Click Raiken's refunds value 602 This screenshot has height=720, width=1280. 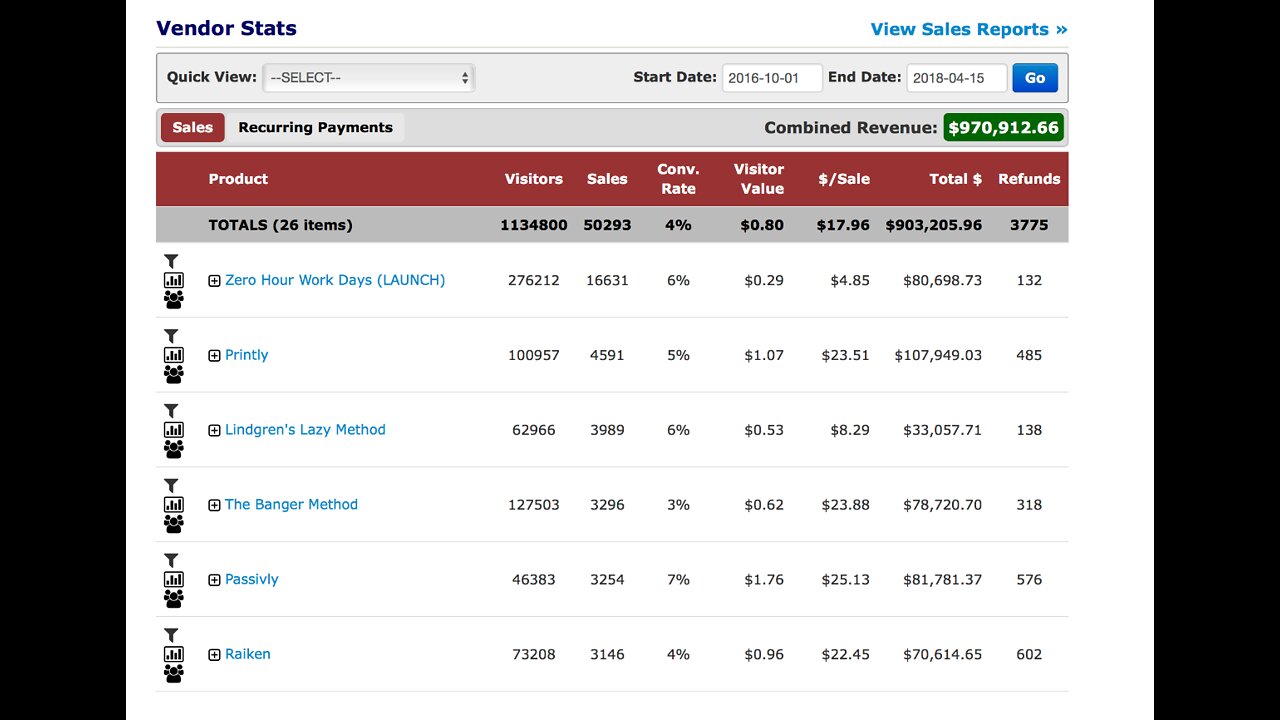pos(1029,654)
